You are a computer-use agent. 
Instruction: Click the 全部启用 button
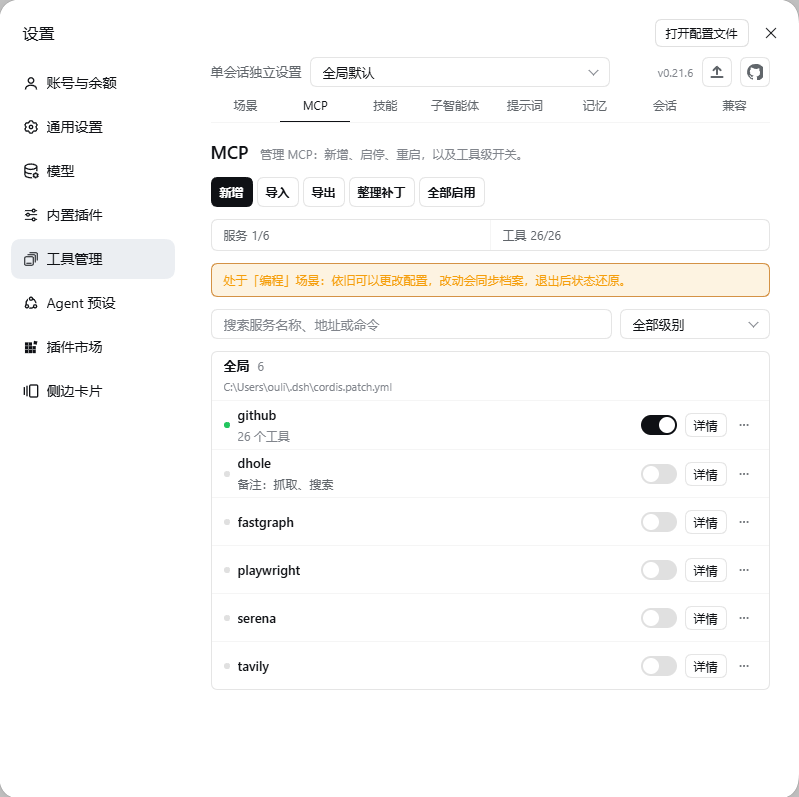[451, 192]
